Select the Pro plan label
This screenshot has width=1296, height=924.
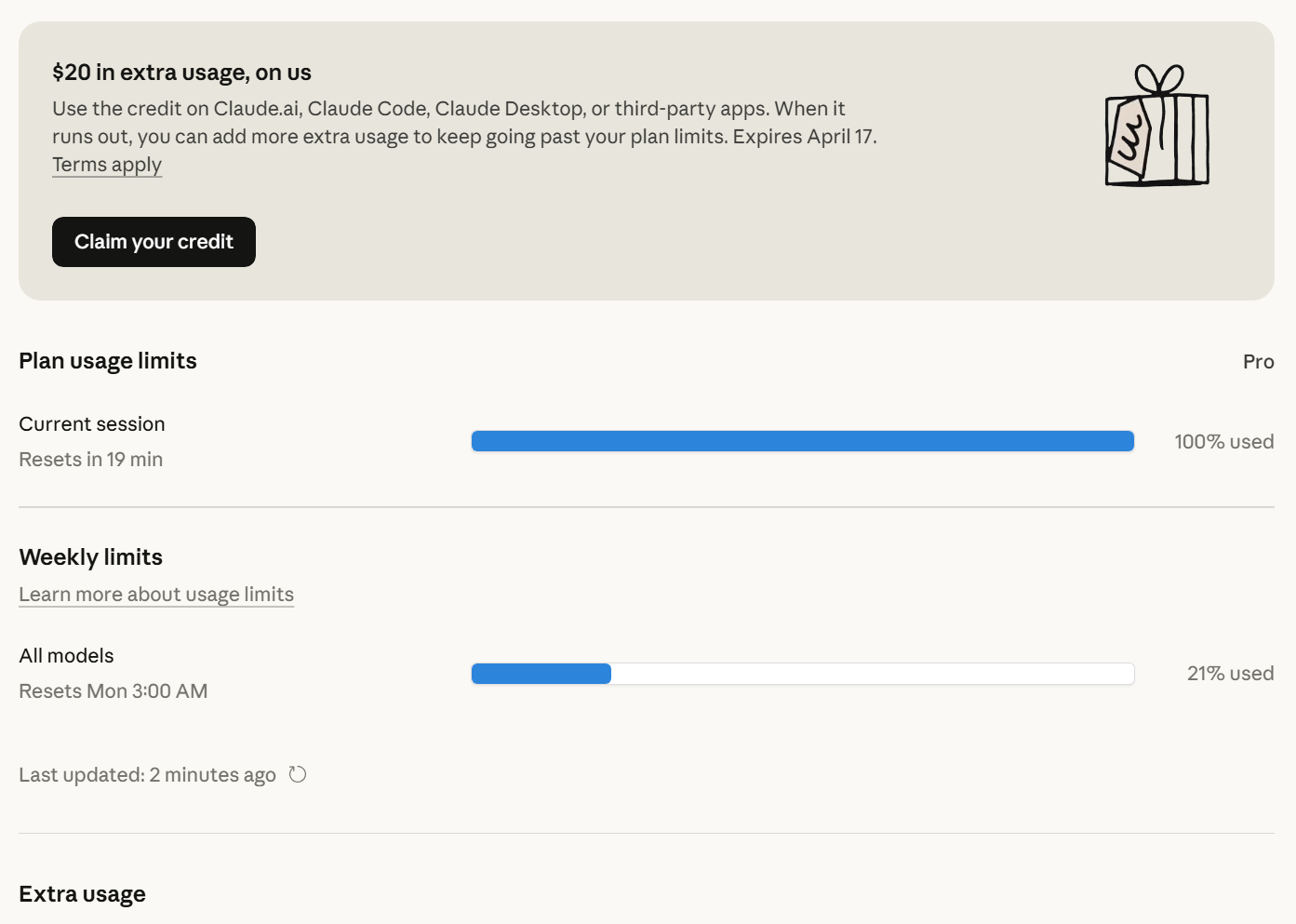coord(1258,362)
